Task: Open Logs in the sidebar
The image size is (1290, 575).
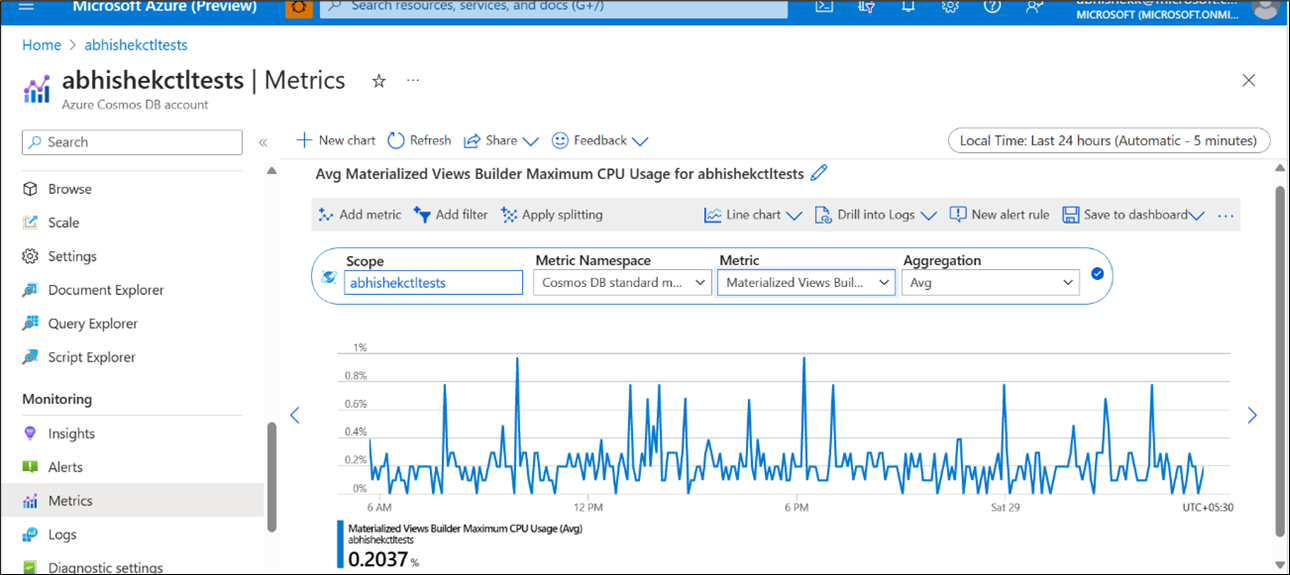Action: [62, 535]
